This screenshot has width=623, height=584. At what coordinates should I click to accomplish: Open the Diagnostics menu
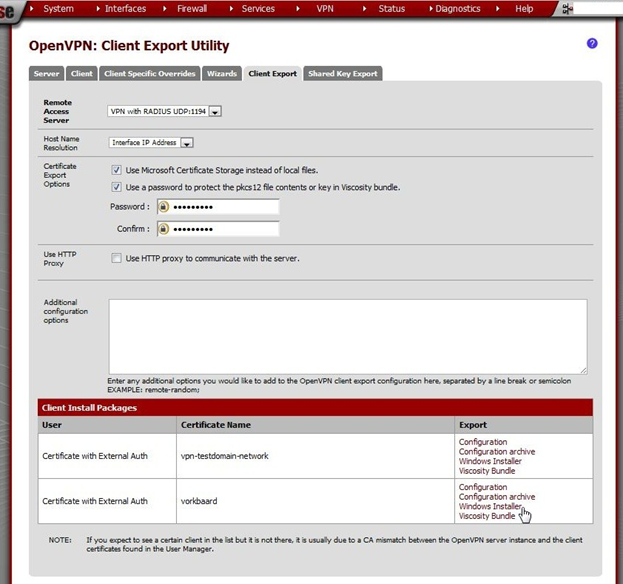click(x=458, y=9)
